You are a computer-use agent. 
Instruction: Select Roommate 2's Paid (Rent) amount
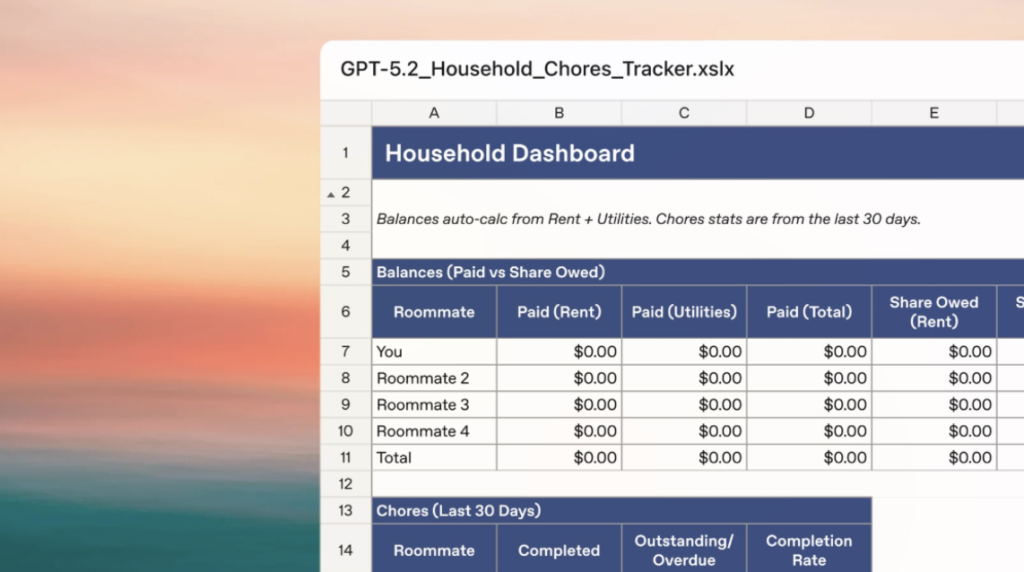pos(559,378)
